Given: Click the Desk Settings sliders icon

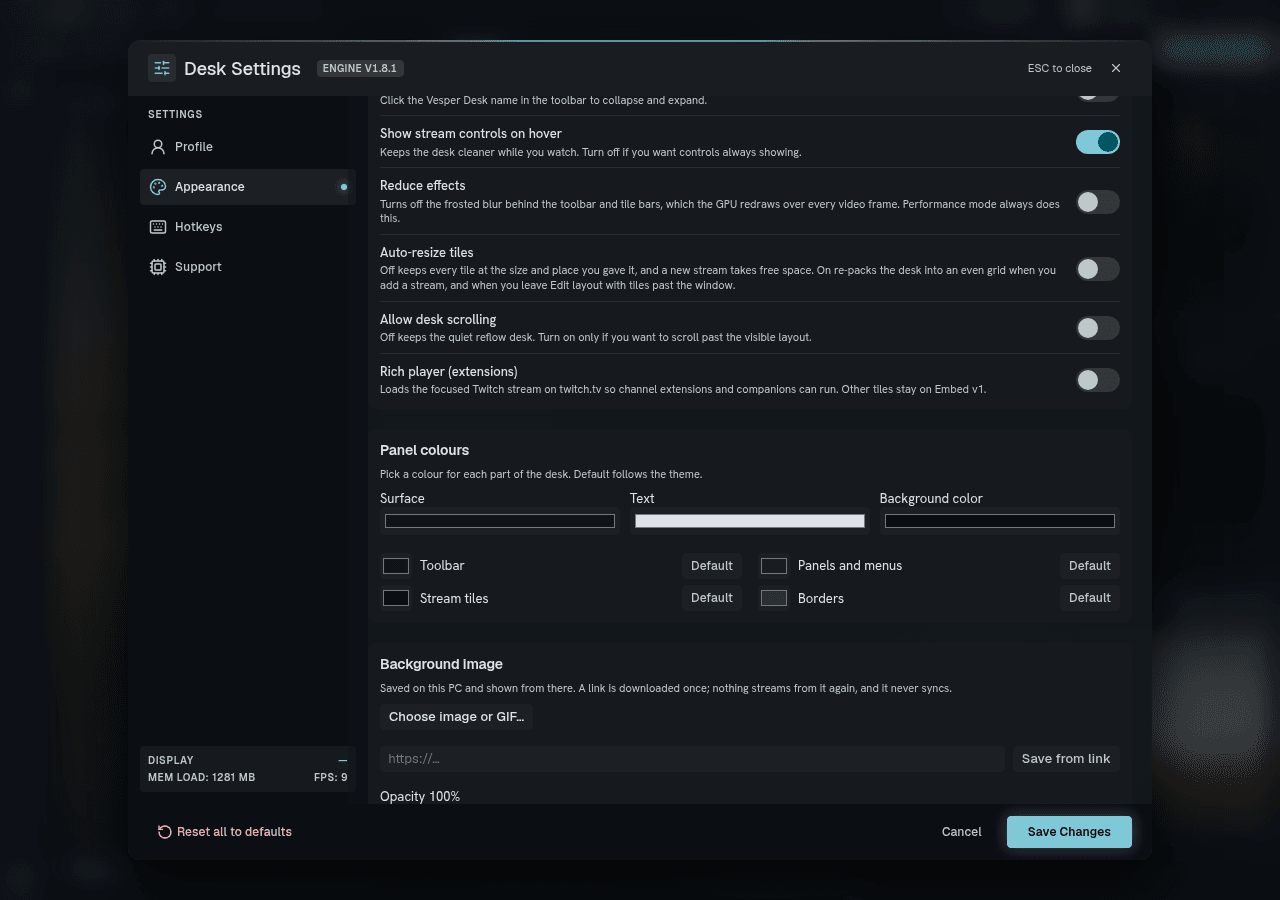Looking at the screenshot, I should click(x=162, y=68).
